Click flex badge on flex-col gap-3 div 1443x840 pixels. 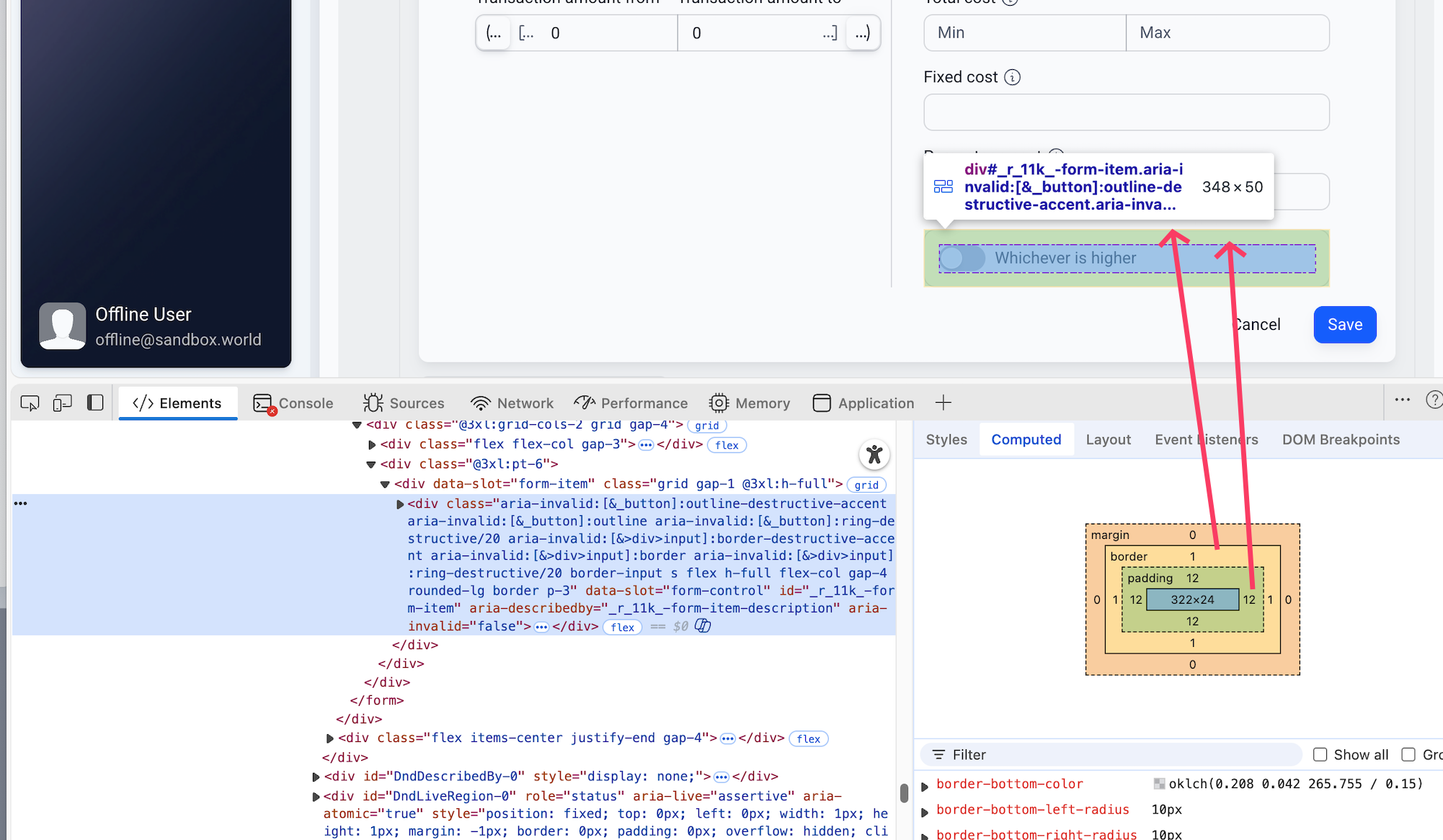click(727, 445)
